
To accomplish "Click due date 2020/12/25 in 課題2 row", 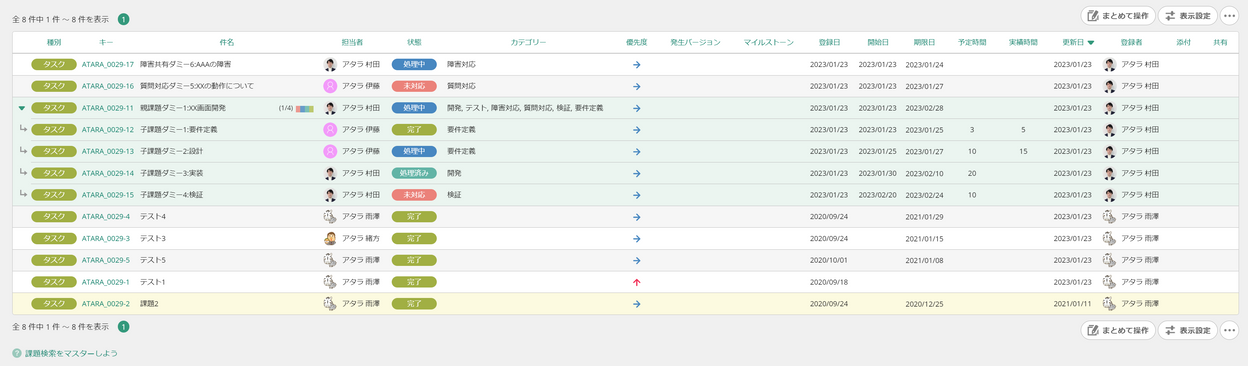I will point(925,304).
